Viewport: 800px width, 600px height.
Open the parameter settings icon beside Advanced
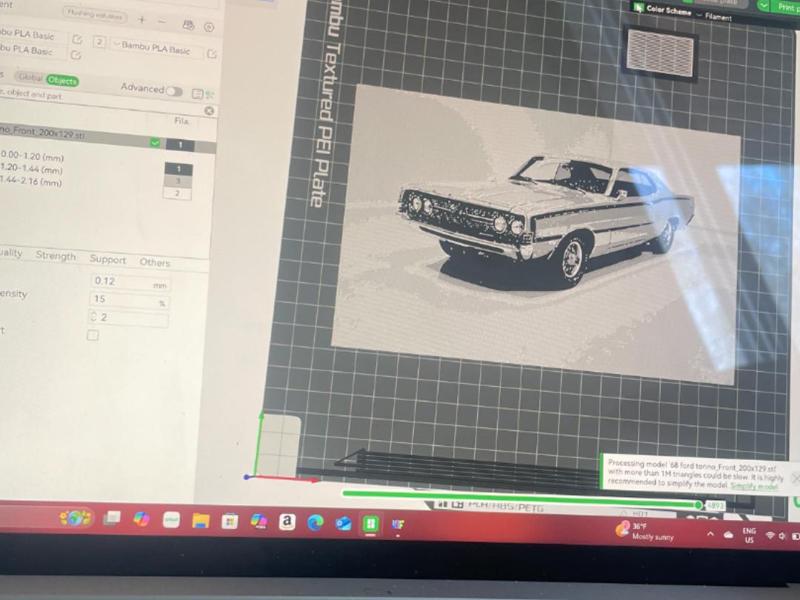pyautogui.click(x=198, y=93)
